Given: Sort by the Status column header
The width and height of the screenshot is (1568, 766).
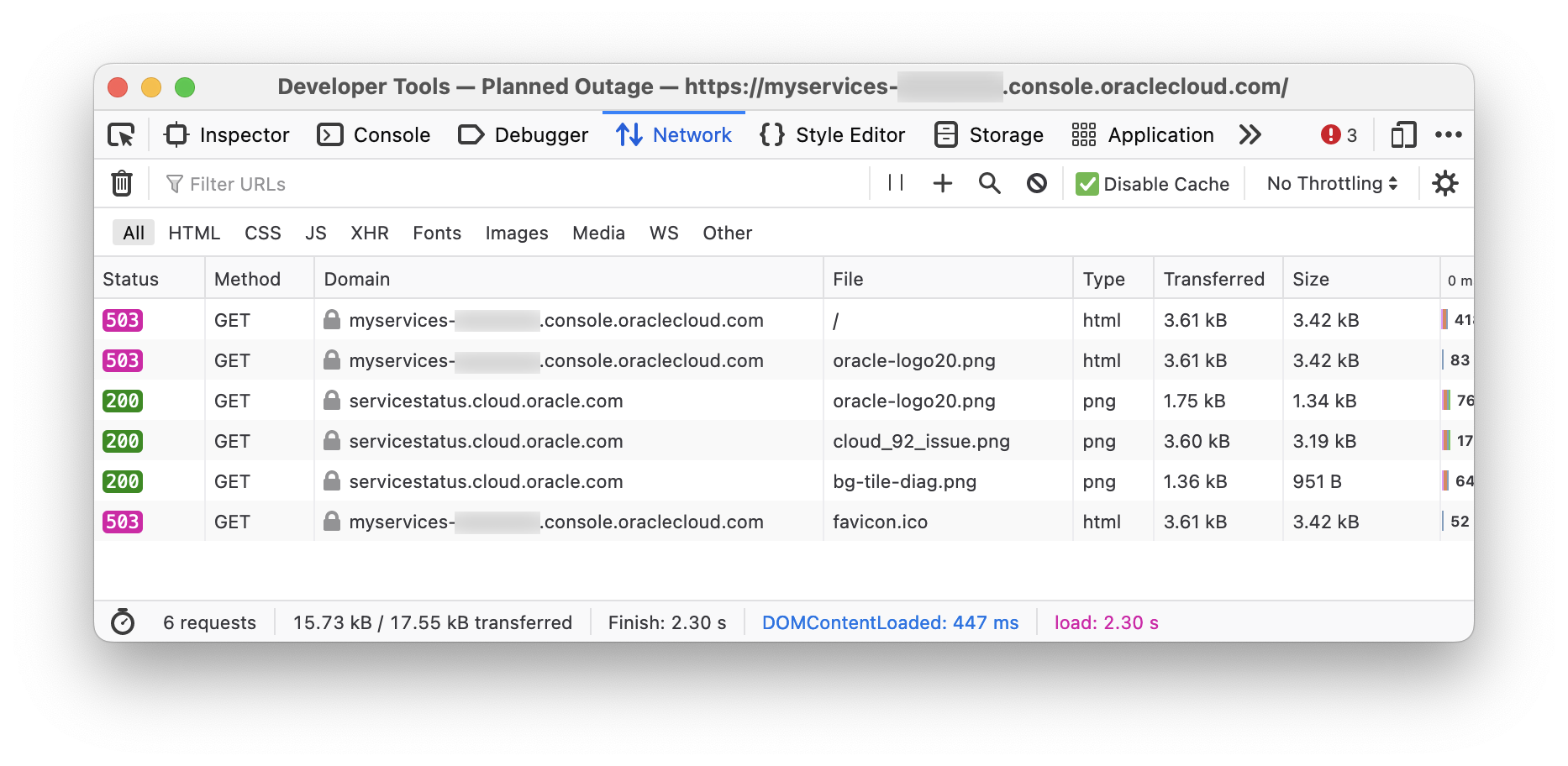Looking at the screenshot, I should click(150, 279).
